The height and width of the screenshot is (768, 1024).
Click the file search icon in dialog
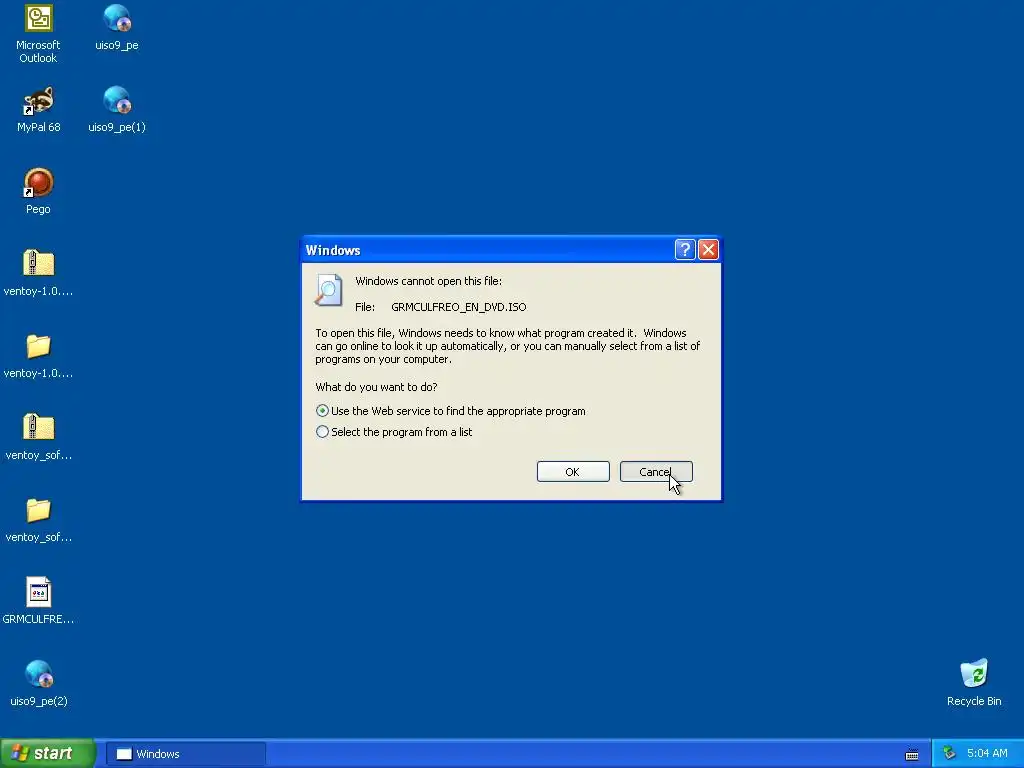[328, 290]
